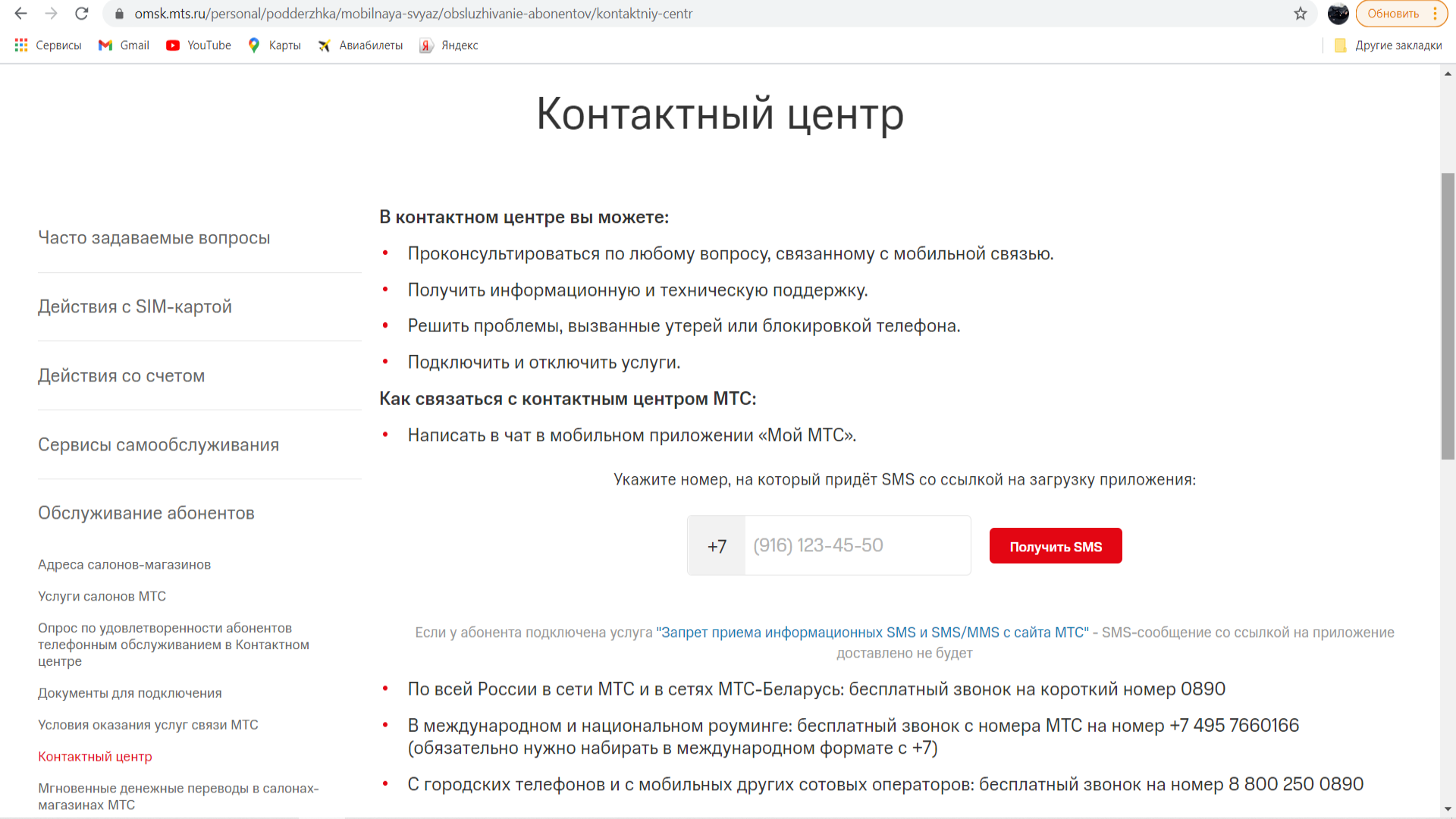Open Мгновенные денежные переводы link

[x=178, y=796]
